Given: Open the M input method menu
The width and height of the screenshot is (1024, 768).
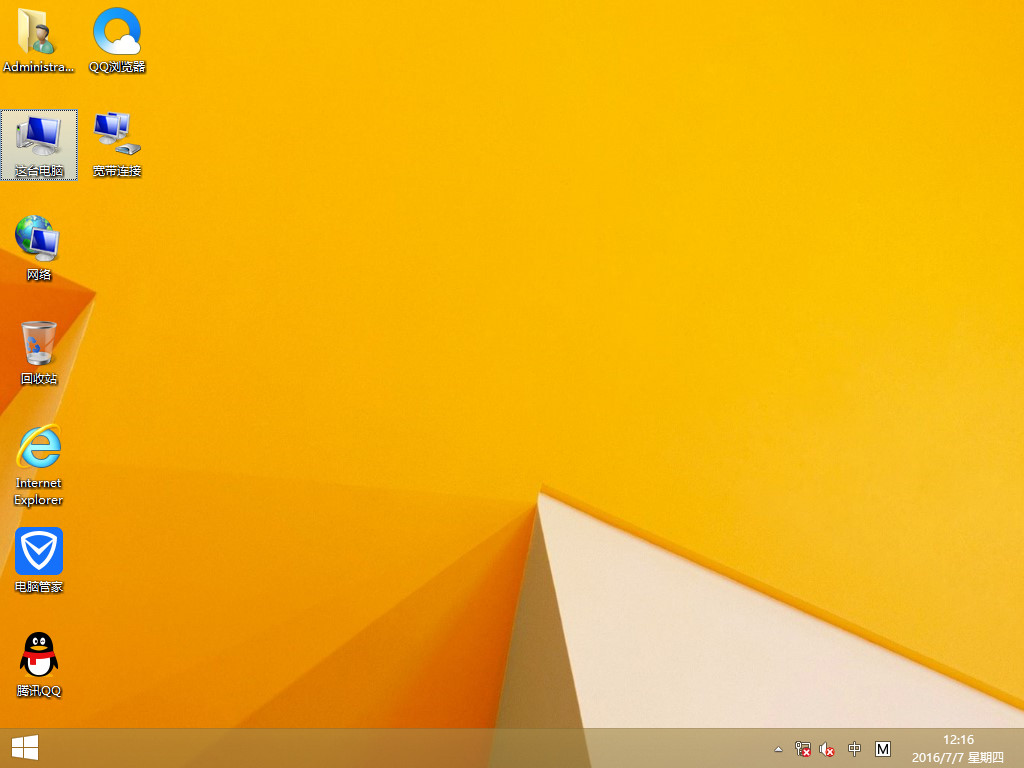Looking at the screenshot, I should point(883,748).
